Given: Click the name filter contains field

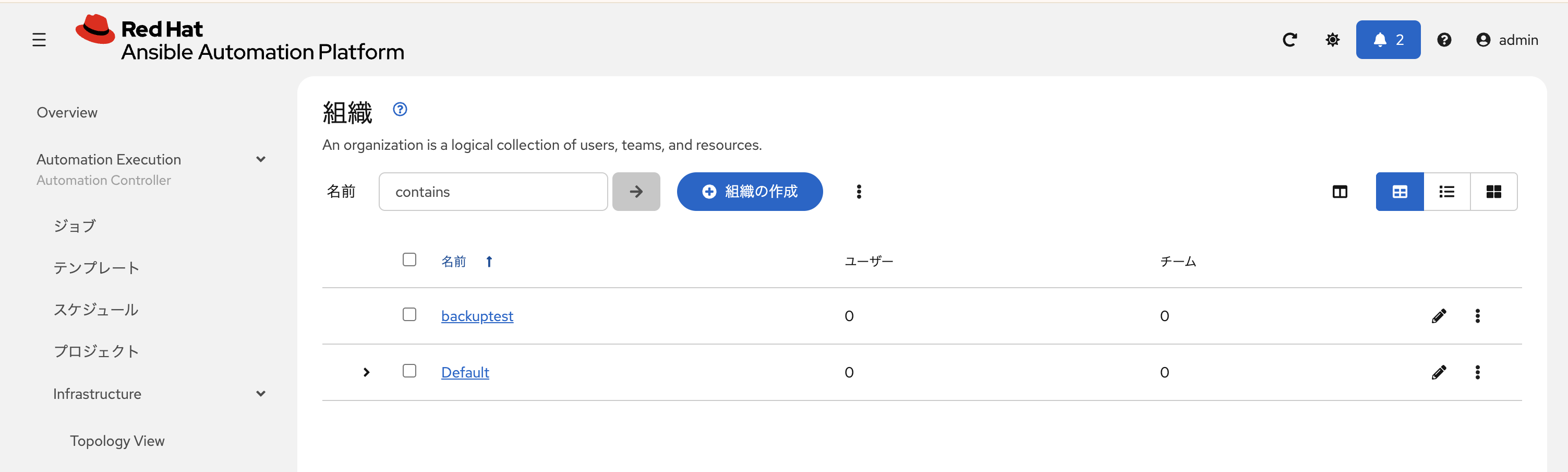Looking at the screenshot, I should 492,192.
